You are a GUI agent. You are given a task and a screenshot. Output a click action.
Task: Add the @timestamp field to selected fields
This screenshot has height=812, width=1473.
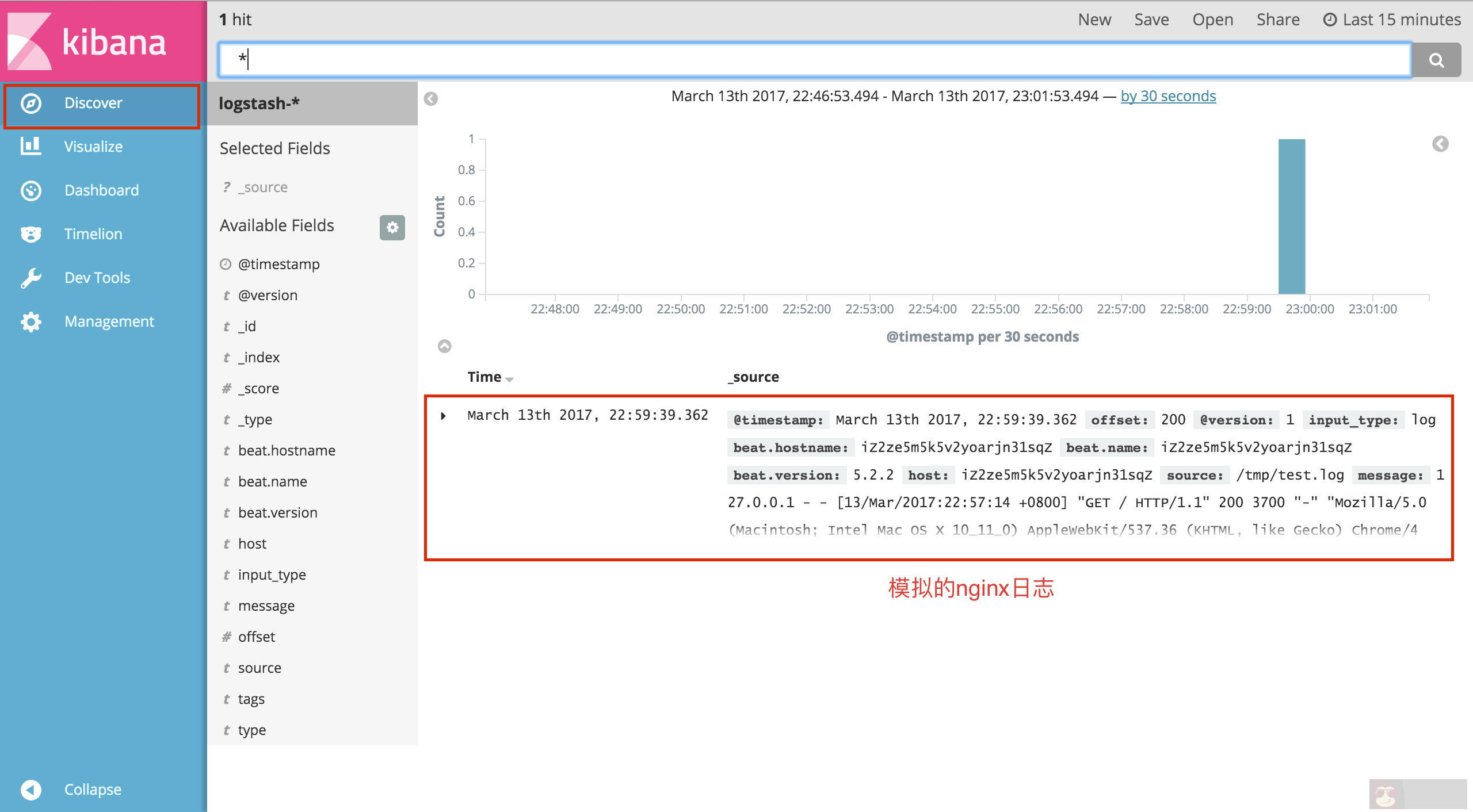click(278, 264)
